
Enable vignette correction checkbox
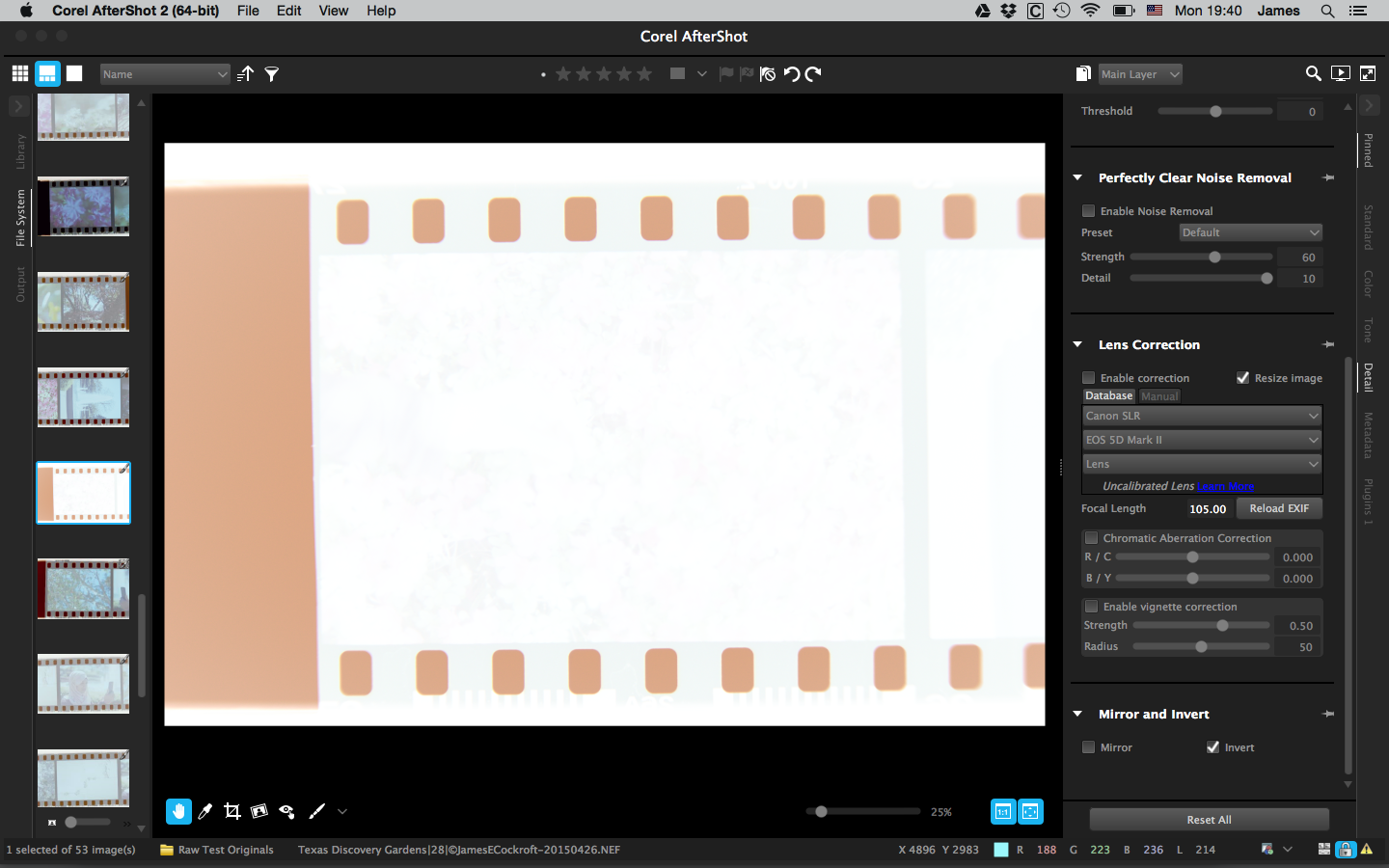click(x=1091, y=607)
